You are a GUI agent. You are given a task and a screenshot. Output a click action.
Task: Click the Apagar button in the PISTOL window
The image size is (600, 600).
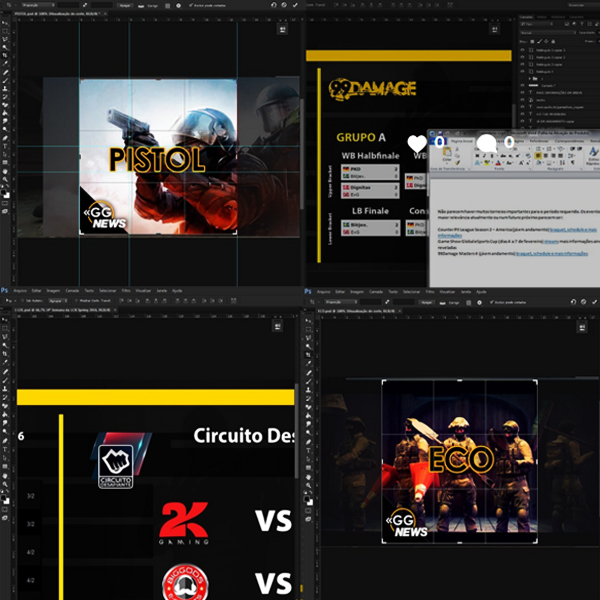point(125,5)
